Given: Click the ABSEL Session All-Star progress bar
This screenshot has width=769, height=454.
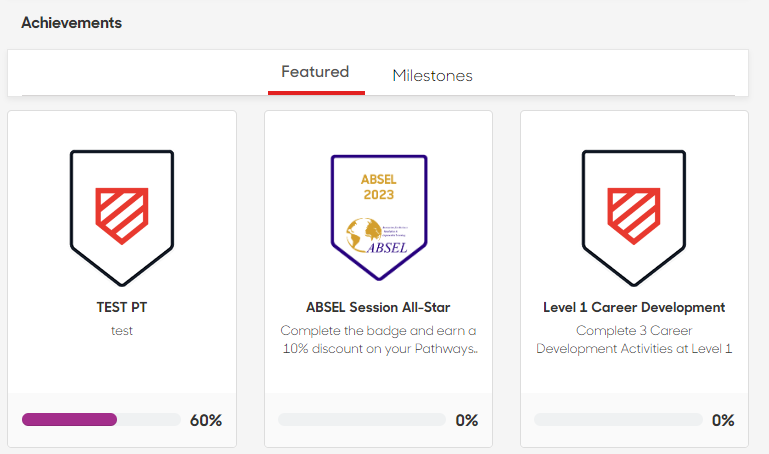Looking at the screenshot, I should coord(362,420).
